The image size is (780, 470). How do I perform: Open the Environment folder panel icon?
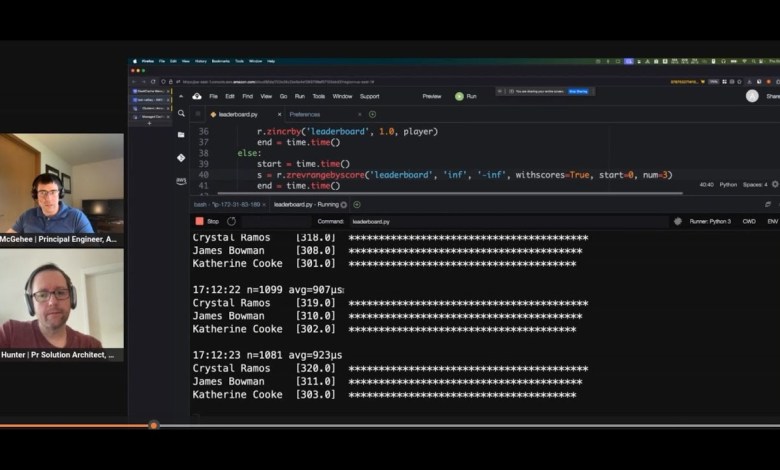pos(181,135)
